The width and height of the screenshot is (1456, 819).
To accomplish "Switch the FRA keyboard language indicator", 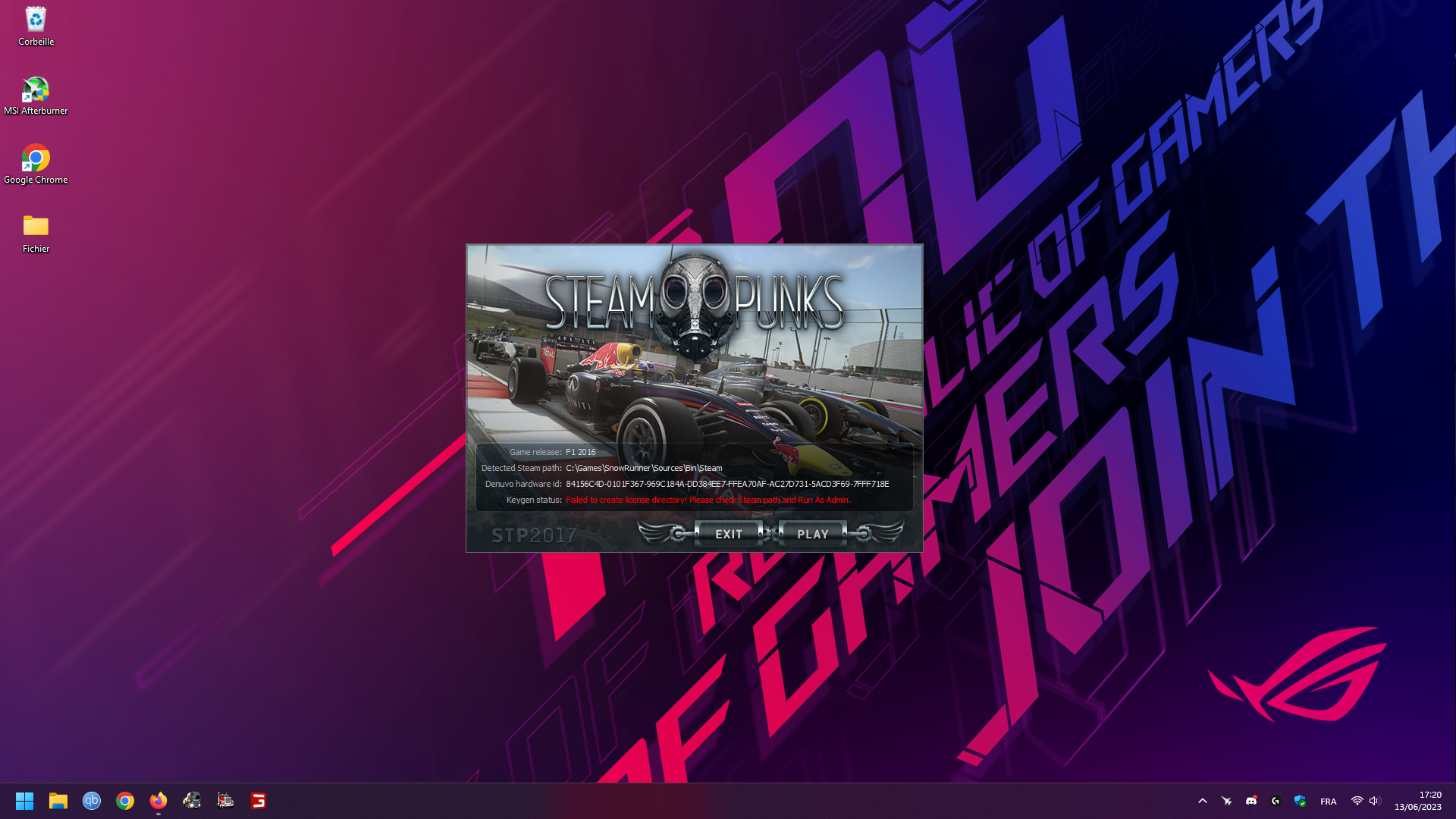I will [x=1329, y=802].
